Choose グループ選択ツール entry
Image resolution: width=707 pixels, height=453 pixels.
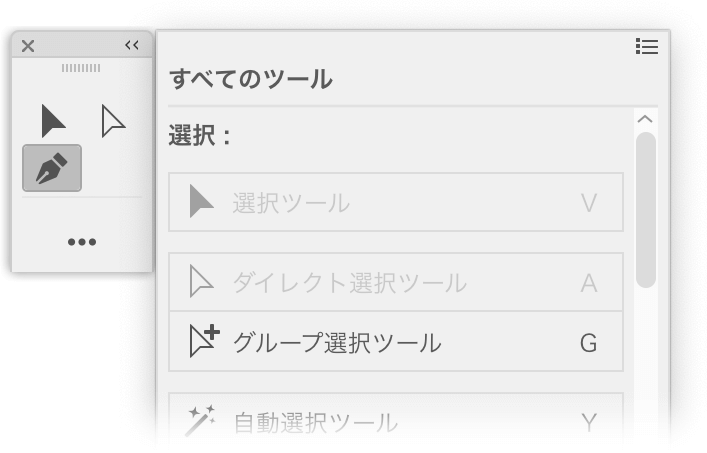tap(396, 341)
